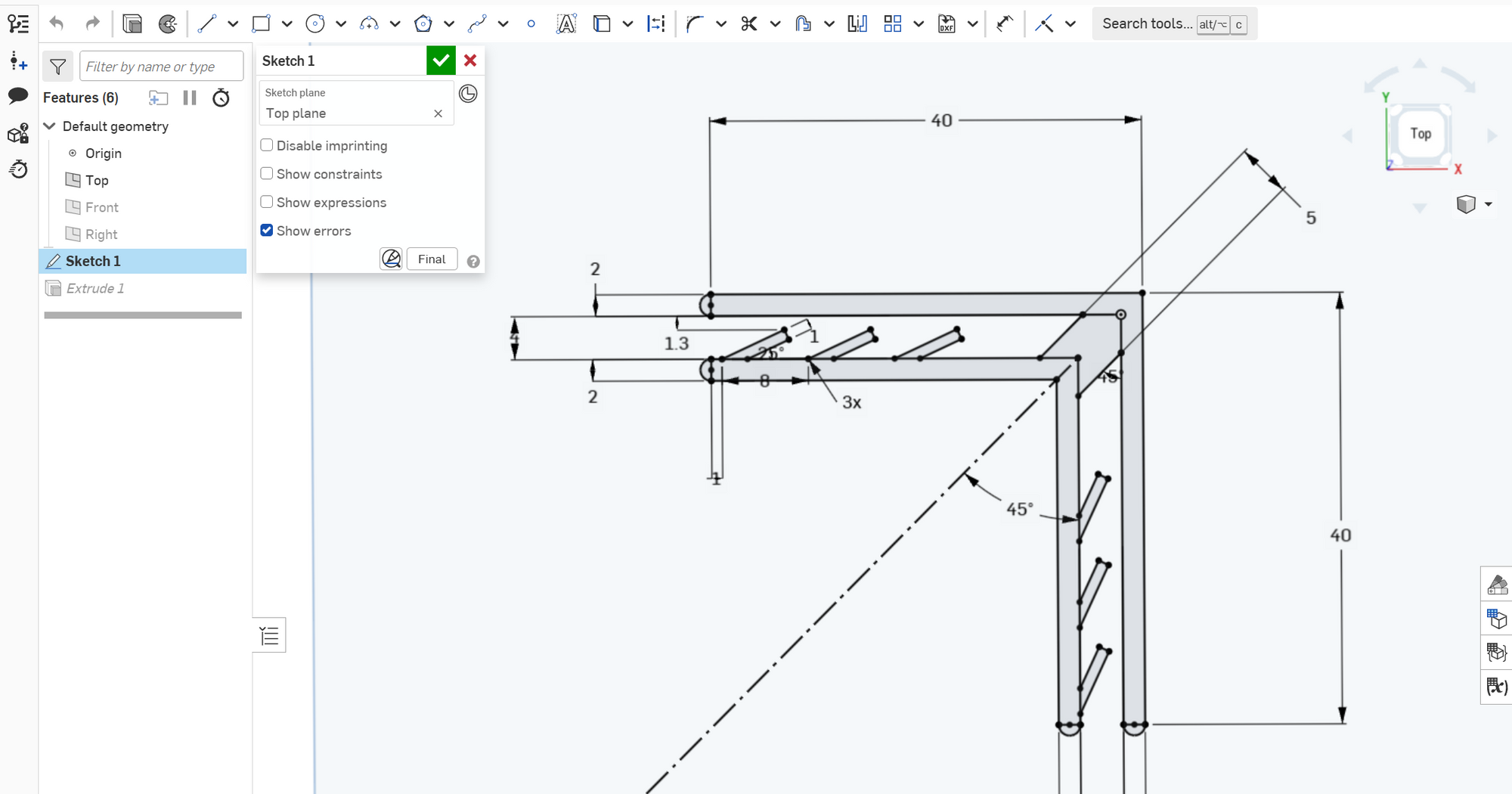Select the Line tool

point(206,24)
